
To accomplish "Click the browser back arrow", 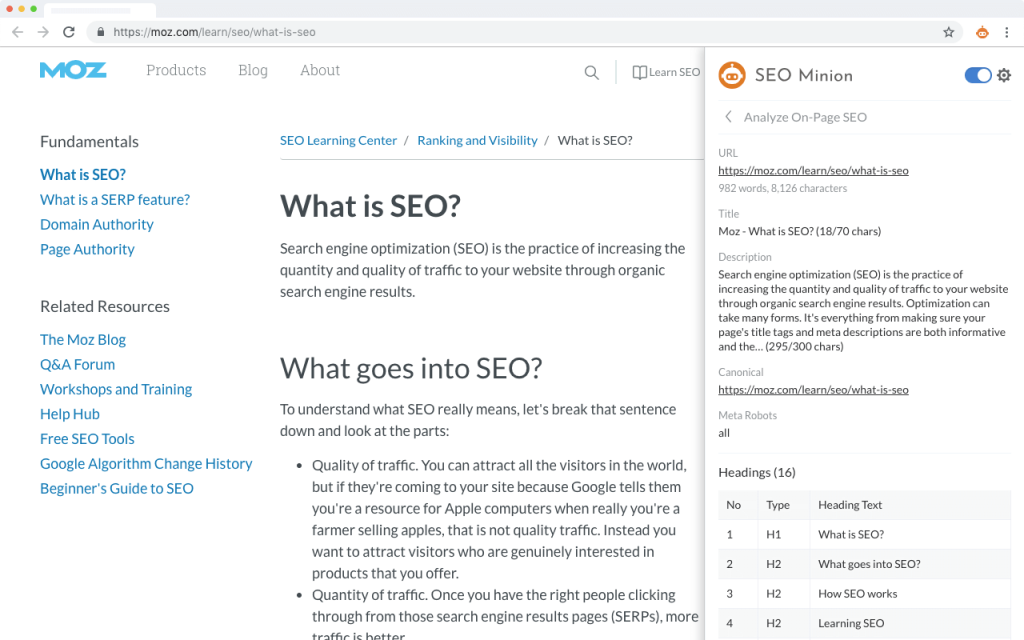I will click(16, 31).
